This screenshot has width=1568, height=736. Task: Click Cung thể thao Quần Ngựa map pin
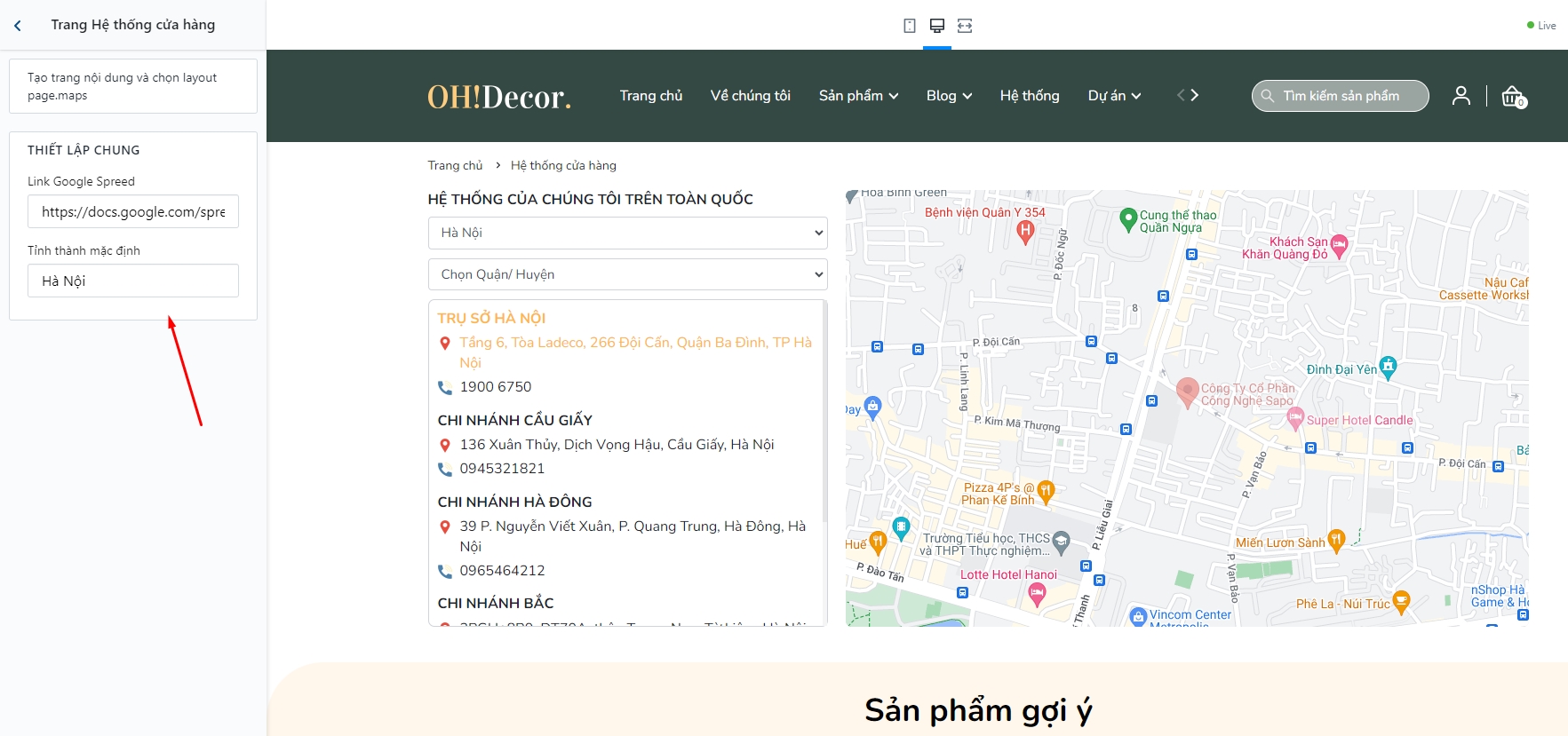pos(1128,218)
